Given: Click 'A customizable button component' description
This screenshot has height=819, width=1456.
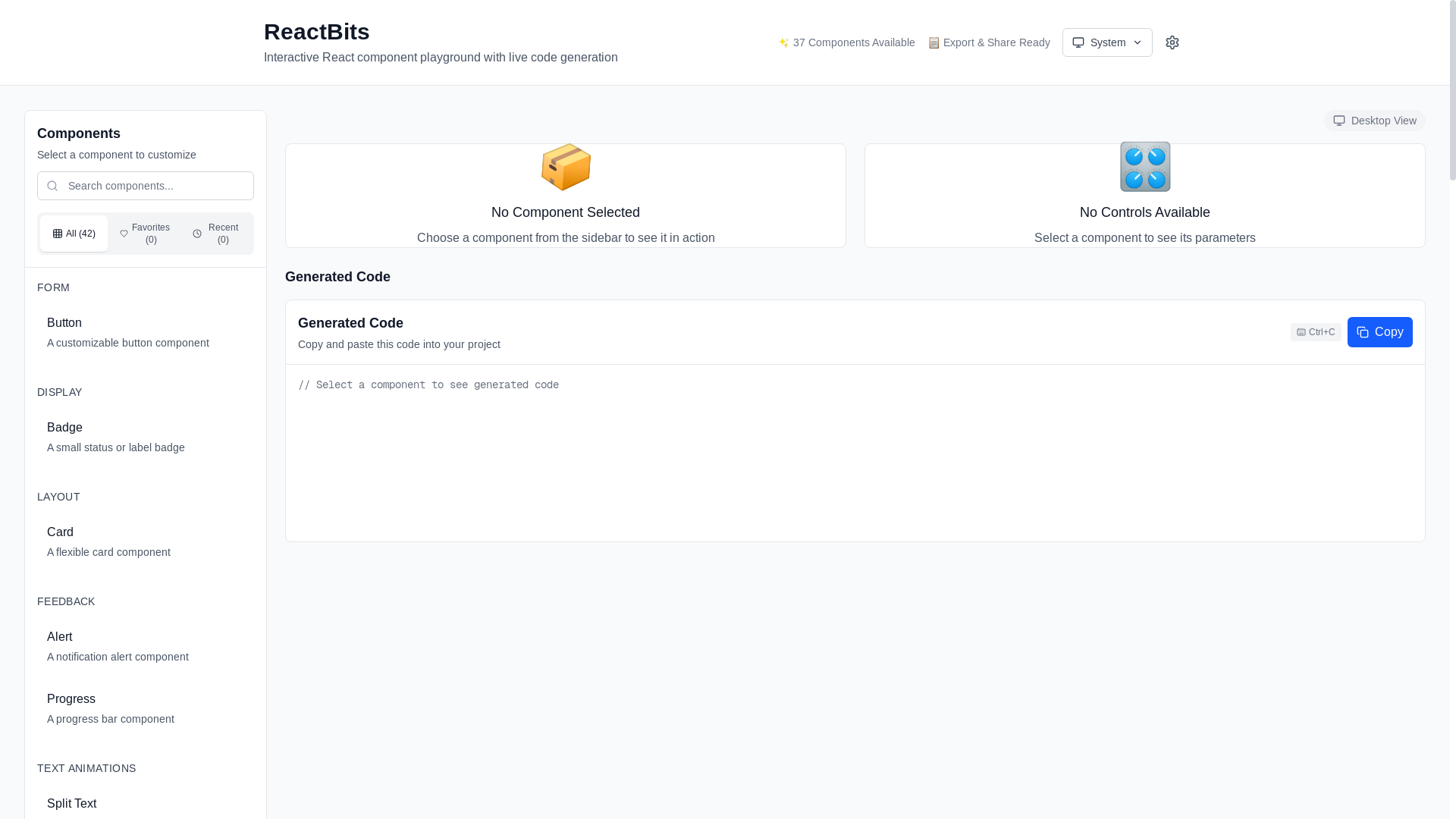Looking at the screenshot, I should [x=128, y=343].
